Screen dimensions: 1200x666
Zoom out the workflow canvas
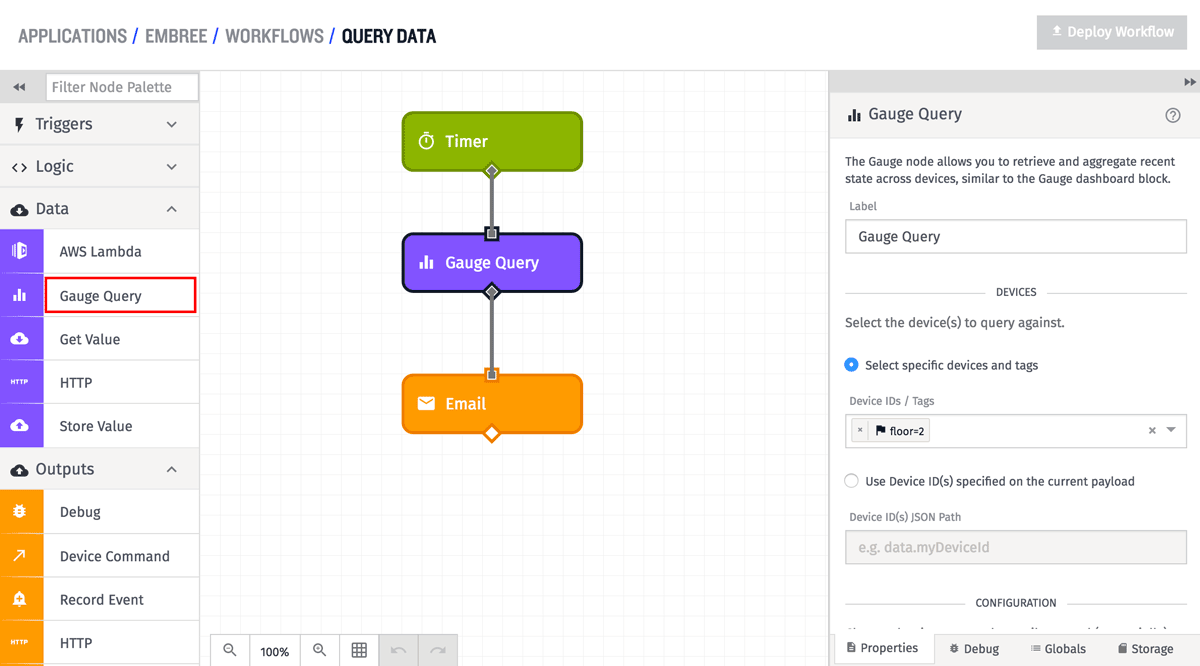[230, 650]
